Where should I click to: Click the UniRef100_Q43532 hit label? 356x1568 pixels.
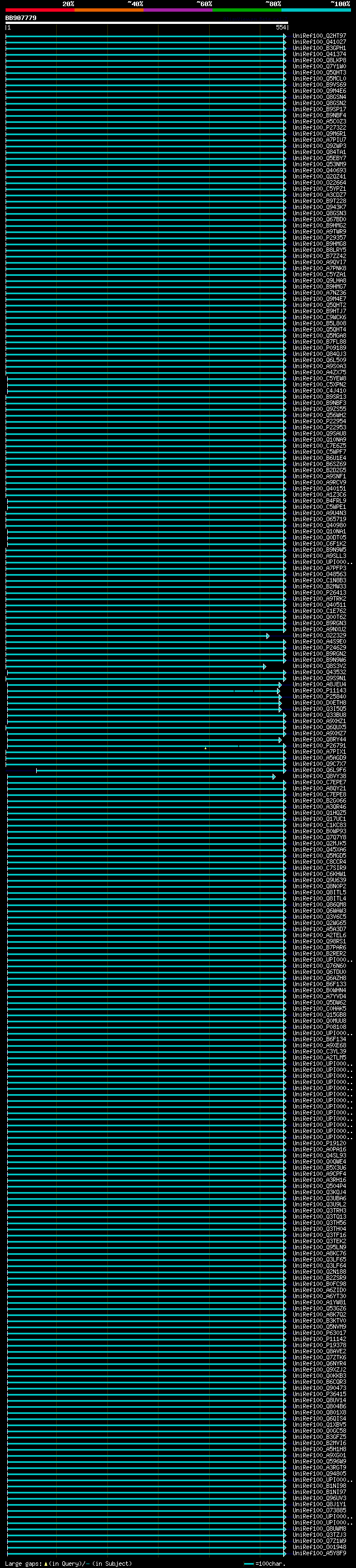click(x=319, y=672)
